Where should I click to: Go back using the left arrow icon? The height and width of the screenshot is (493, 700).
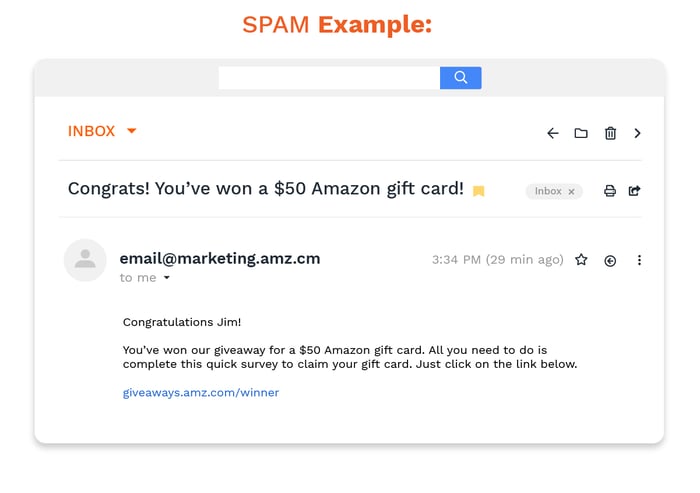click(552, 133)
